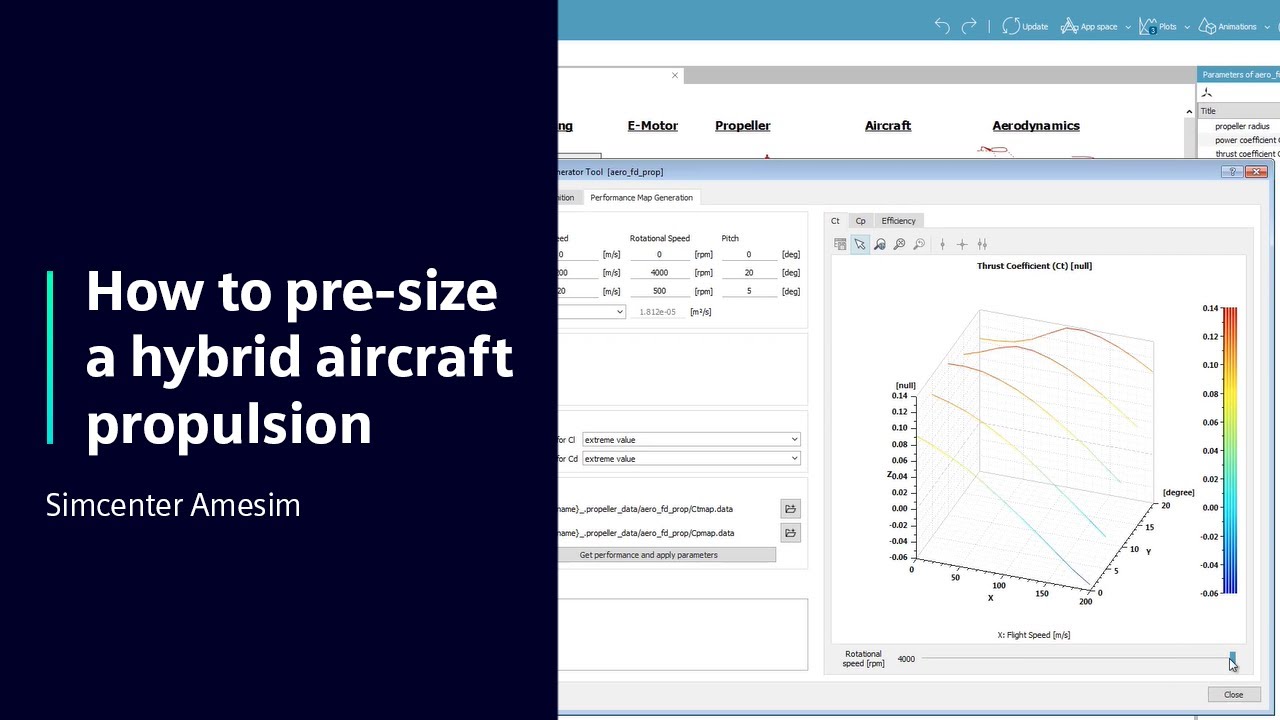
Task: Click the propeller icon in the Parameters panel
Action: coord(1207,93)
